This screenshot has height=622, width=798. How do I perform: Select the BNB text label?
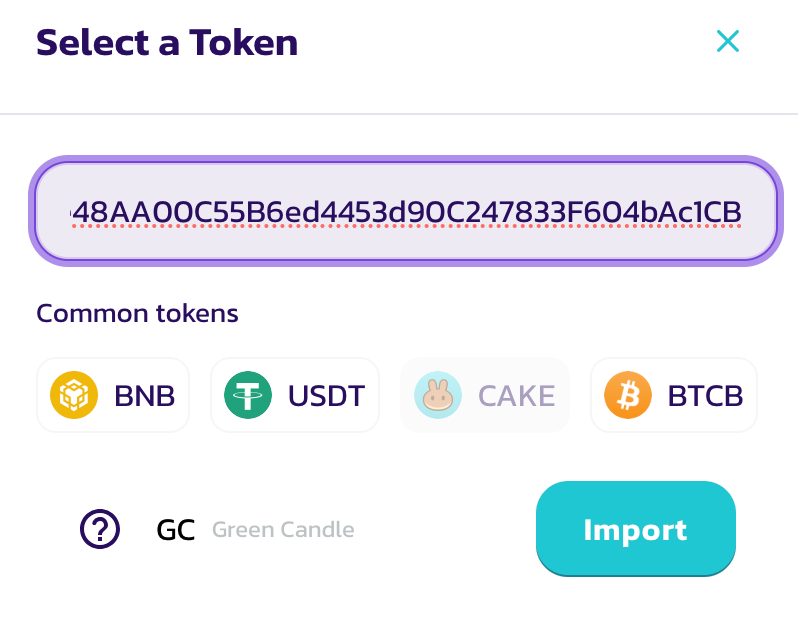tap(145, 396)
